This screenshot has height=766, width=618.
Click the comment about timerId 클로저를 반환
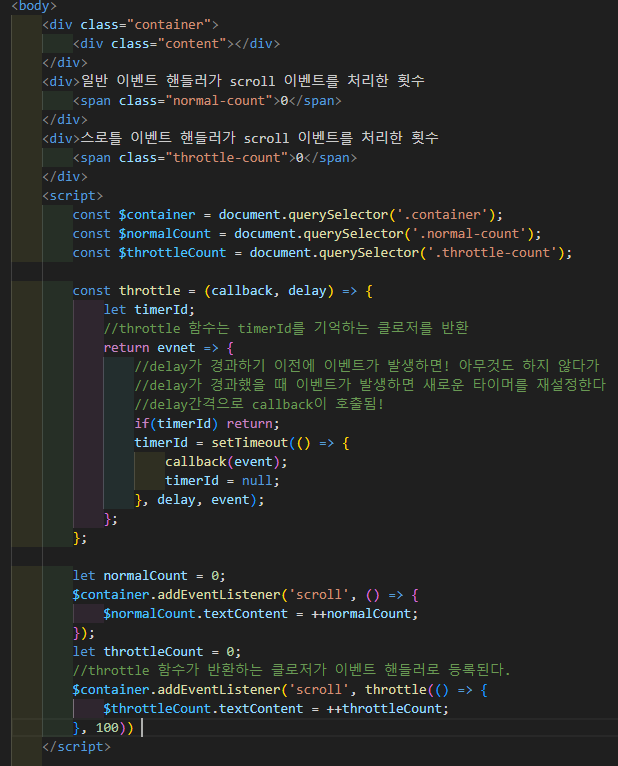point(286,328)
